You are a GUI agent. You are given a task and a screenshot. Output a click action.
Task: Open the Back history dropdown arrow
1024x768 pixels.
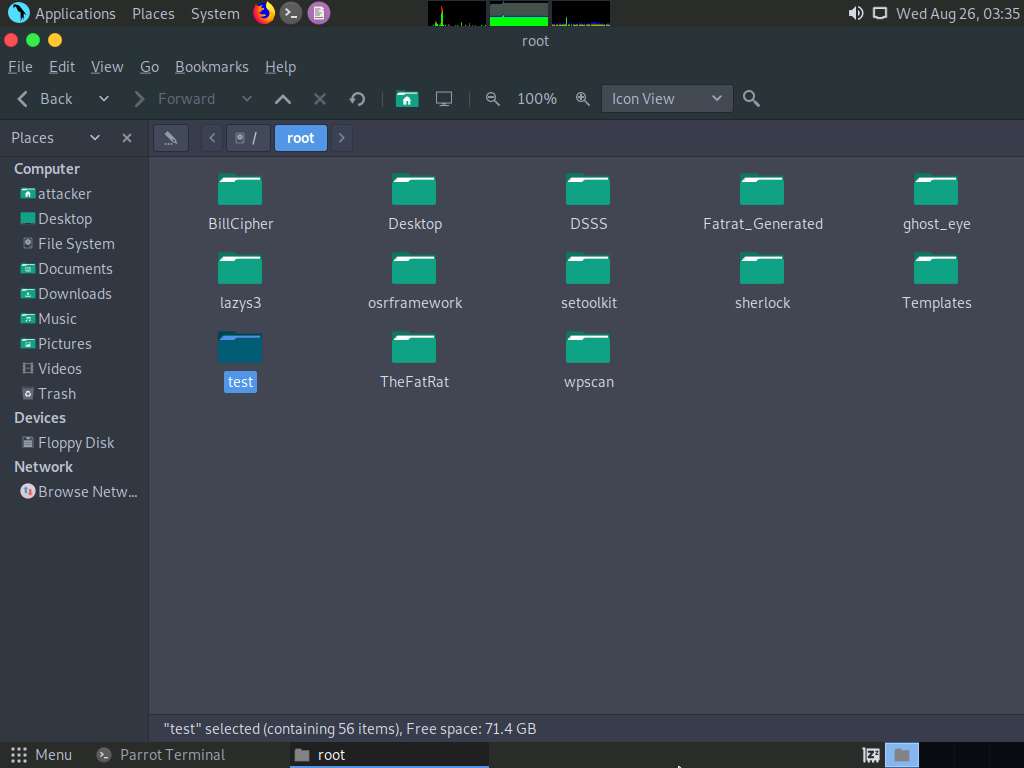[x=103, y=99]
